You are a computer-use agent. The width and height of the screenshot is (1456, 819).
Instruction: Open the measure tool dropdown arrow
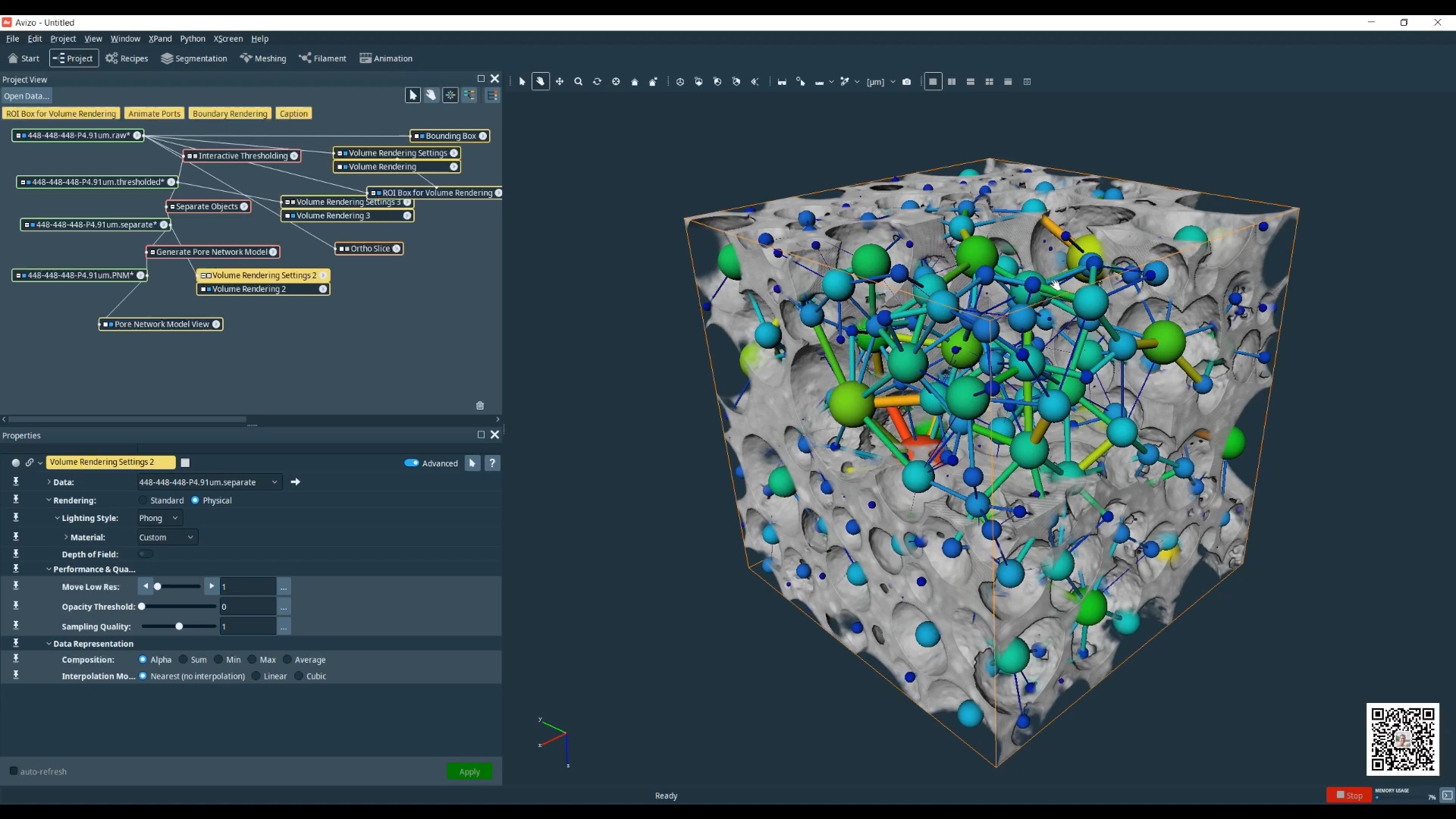coord(831,82)
